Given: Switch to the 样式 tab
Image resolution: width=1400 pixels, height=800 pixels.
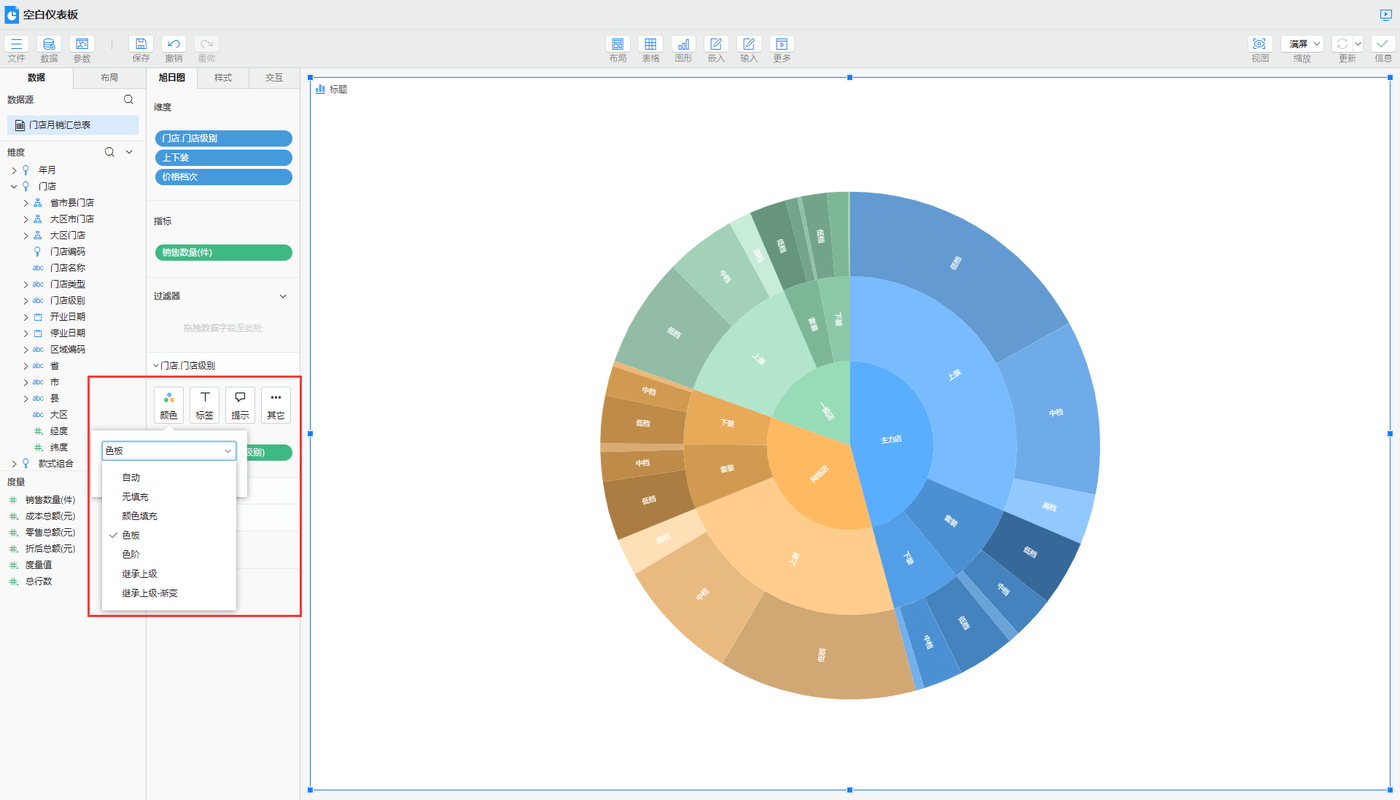Looking at the screenshot, I should click(223, 78).
